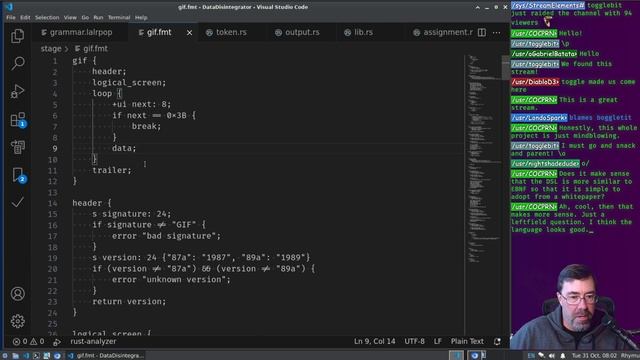Click VS Code logo in title bar
The height and width of the screenshot is (360, 640).
point(8,7)
